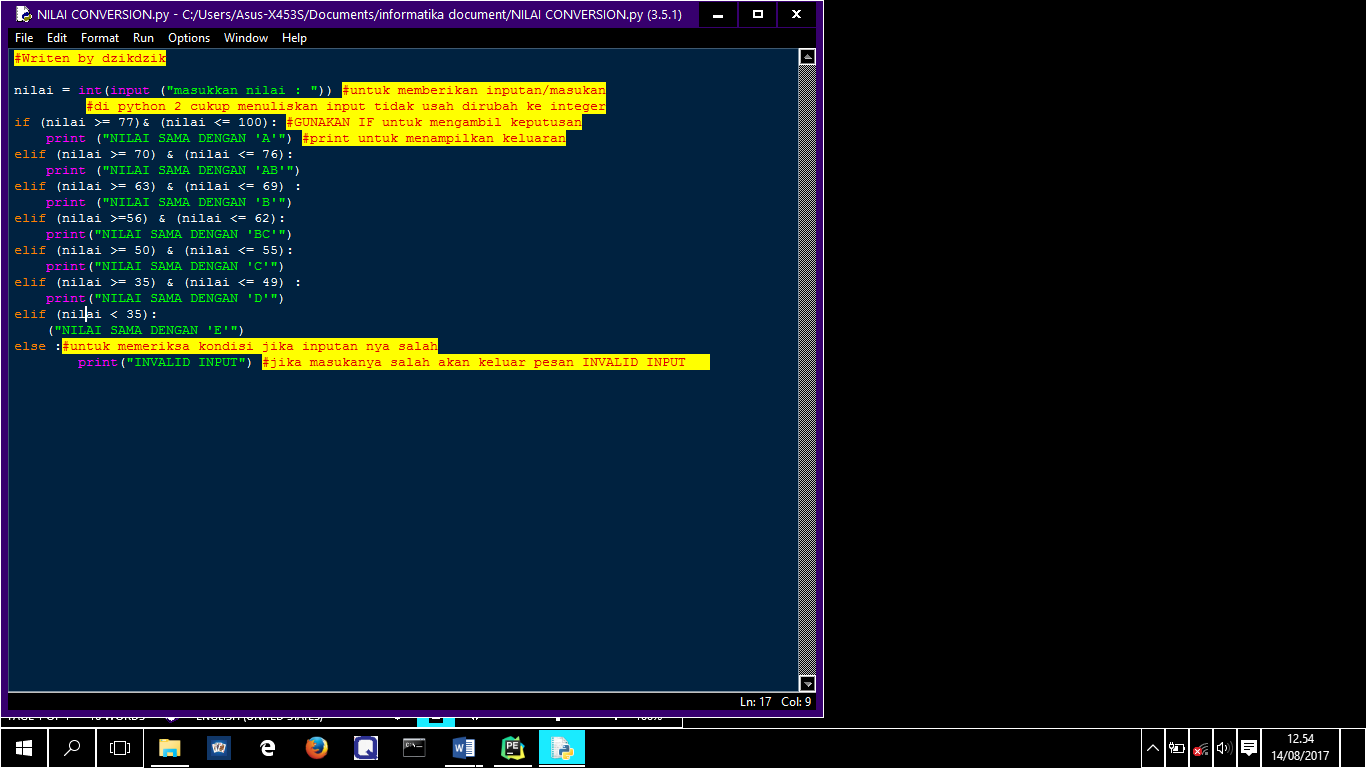Show hidden system tray icons
This screenshot has height=768, width=1366.
click(x=1153, y=748)
